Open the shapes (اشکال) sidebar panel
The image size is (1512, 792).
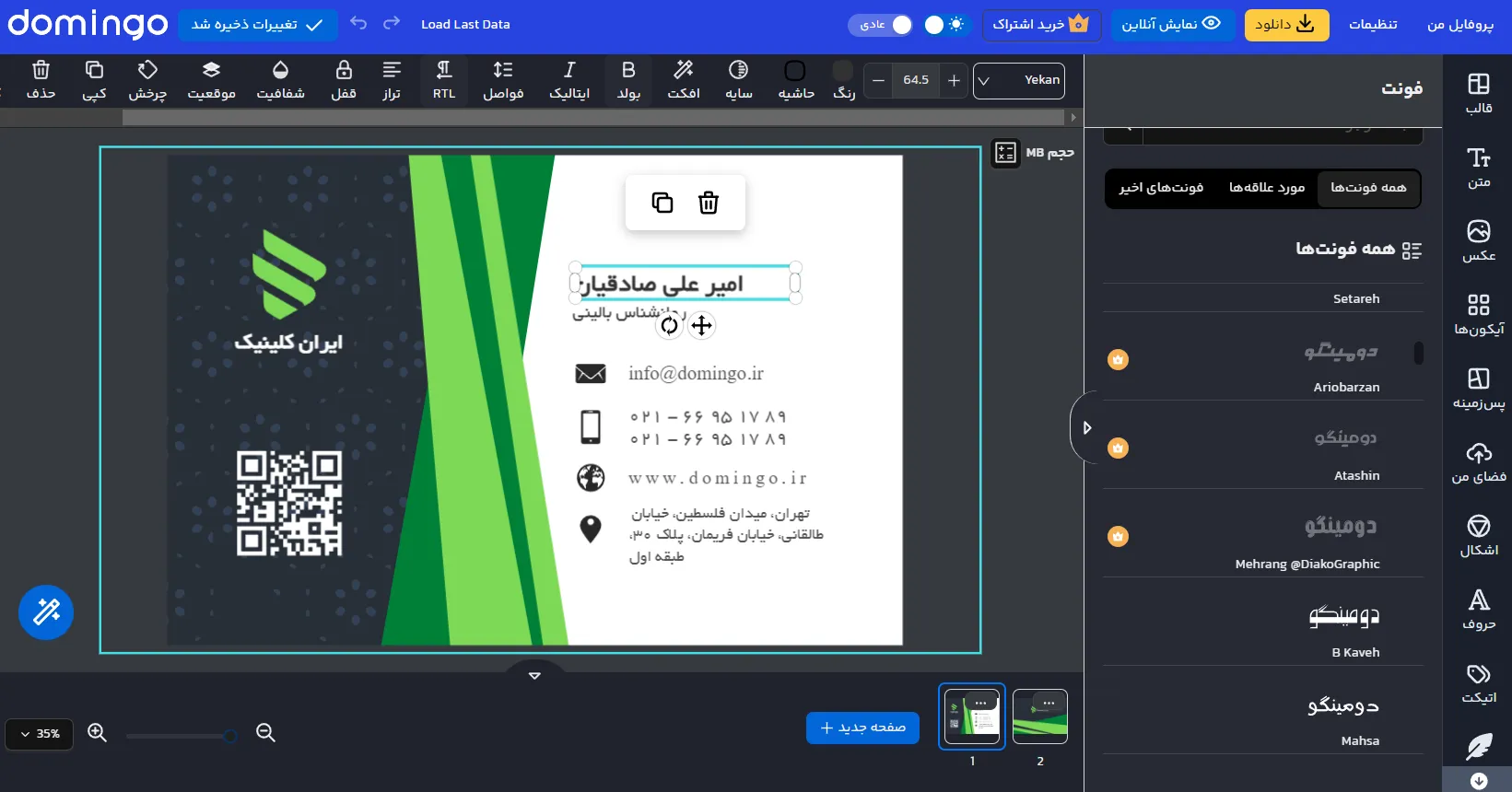pos(1479,535)
